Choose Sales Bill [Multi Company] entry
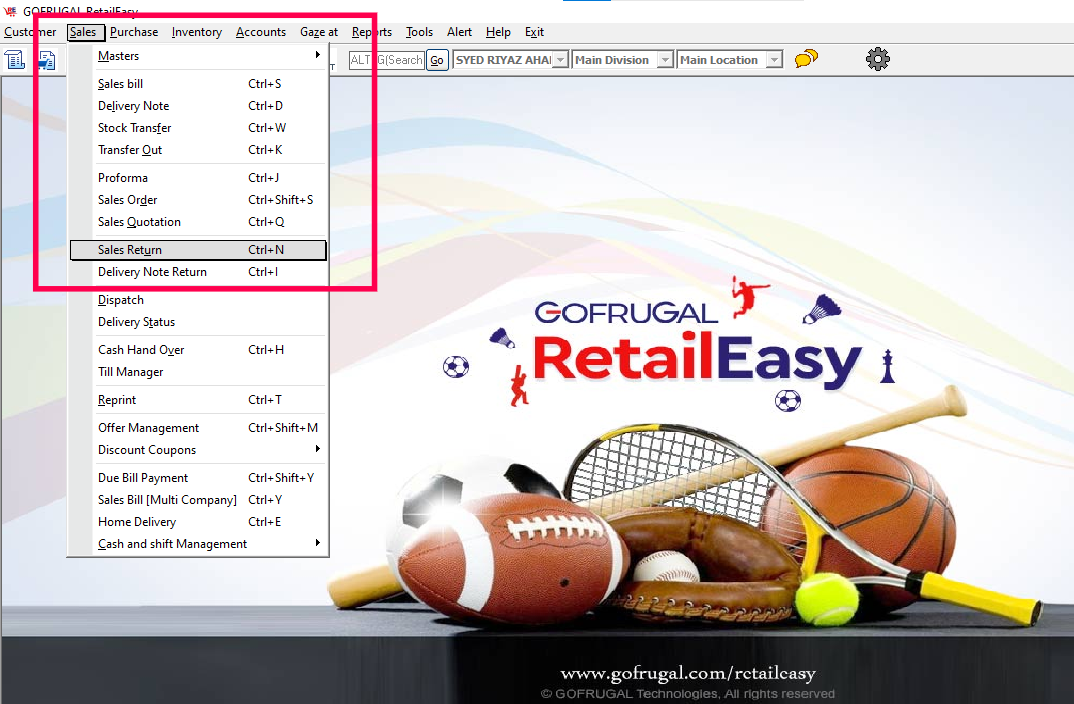Viewport: 1074px width, 704px height. pos(198,500)
